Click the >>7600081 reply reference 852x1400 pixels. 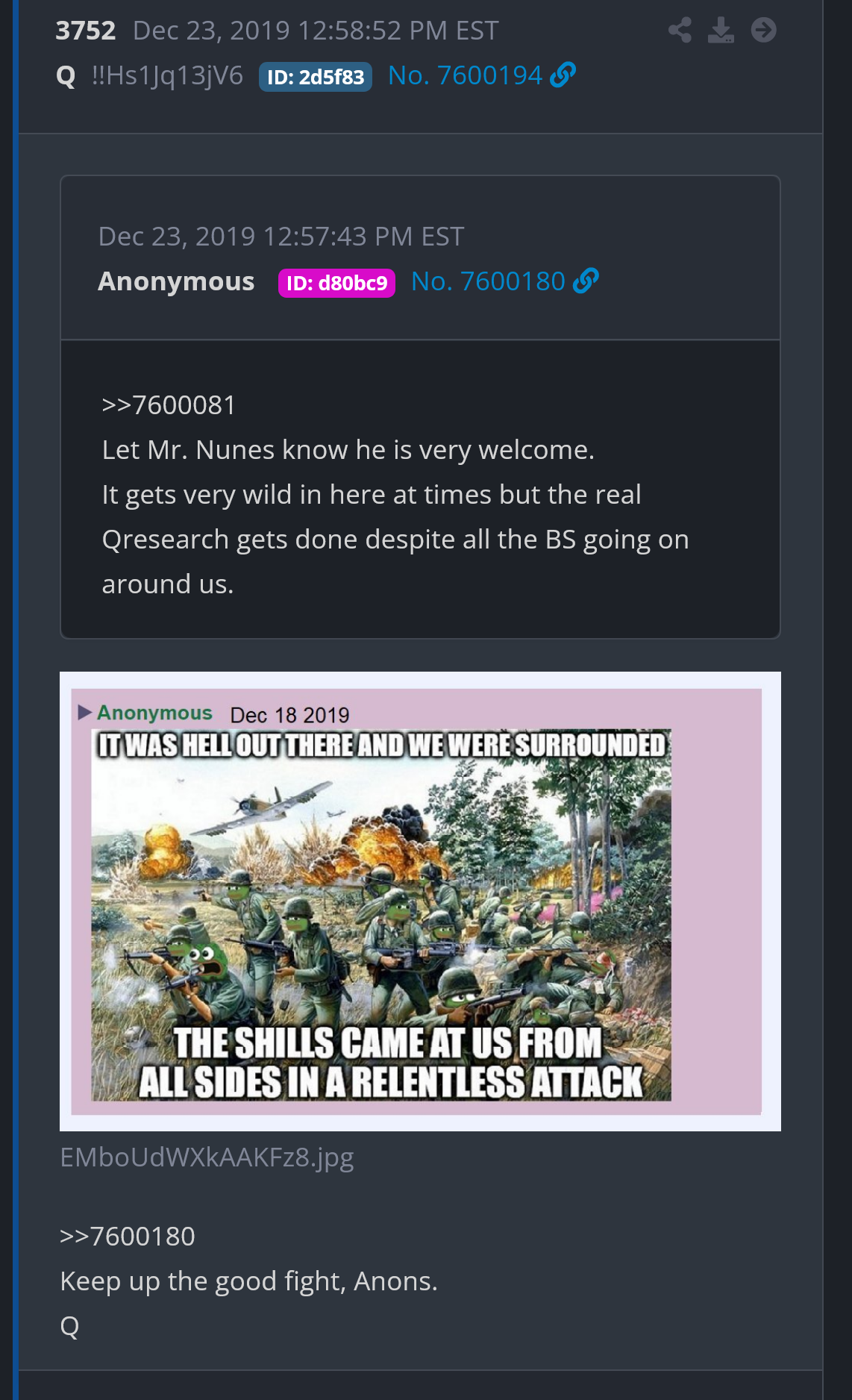pyautogui.click(x=169, y=405)
